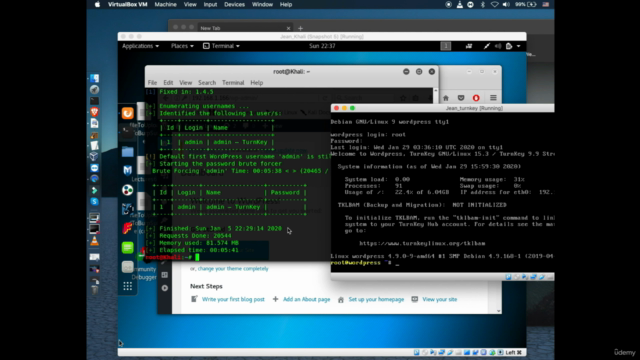Click the Kali panel volume icon
This screenshot has height=360, width=640.
(498, 46)
